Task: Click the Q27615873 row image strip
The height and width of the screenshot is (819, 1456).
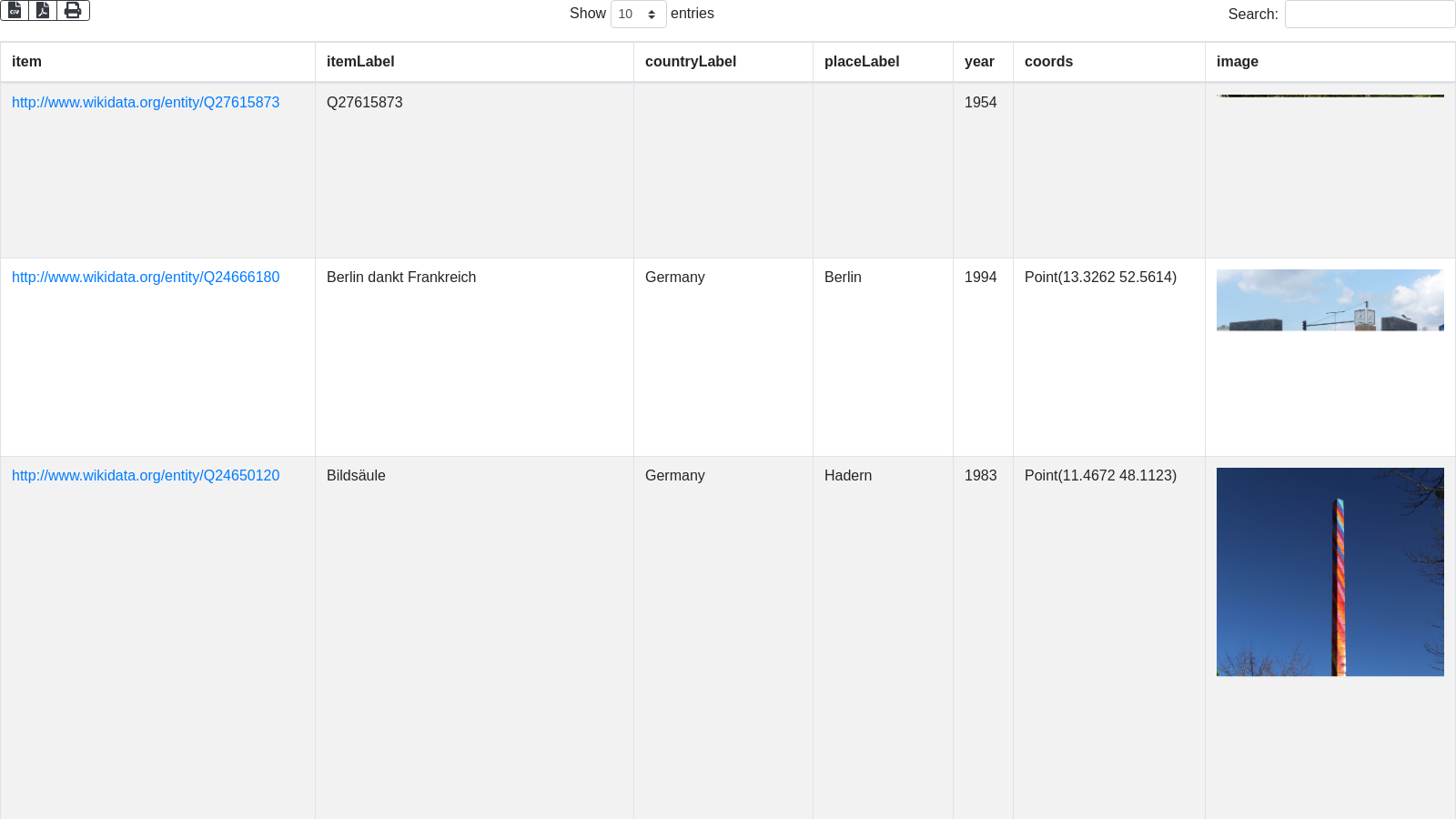Action: [1330, 96]
